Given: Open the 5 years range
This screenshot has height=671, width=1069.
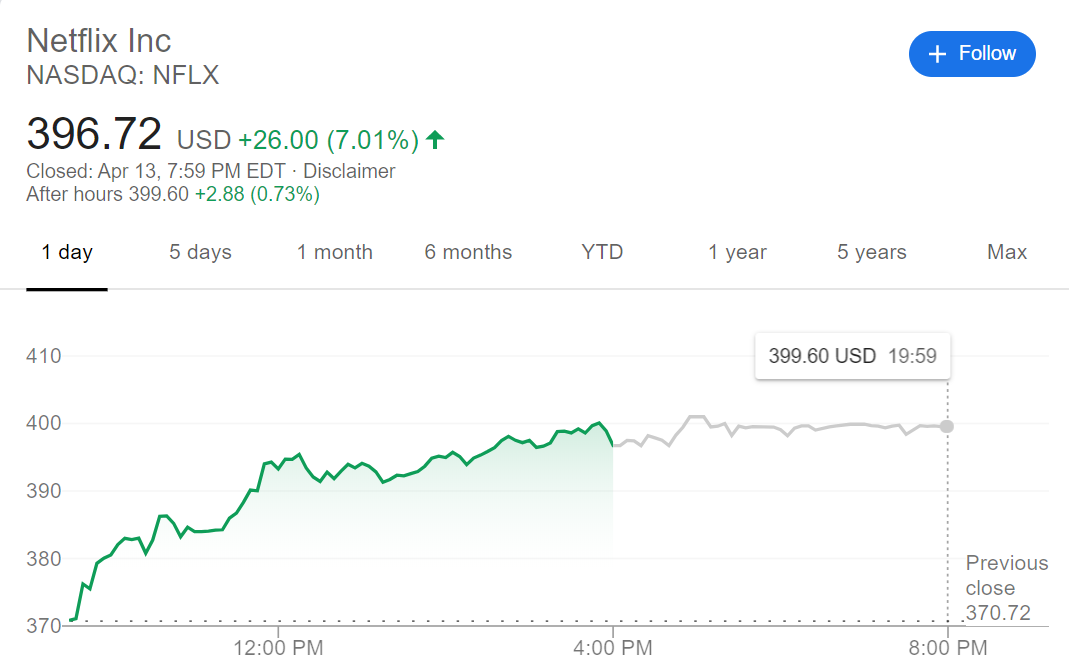Looking at the screenshot, I should pyautogui.click(x=872, y=252).
